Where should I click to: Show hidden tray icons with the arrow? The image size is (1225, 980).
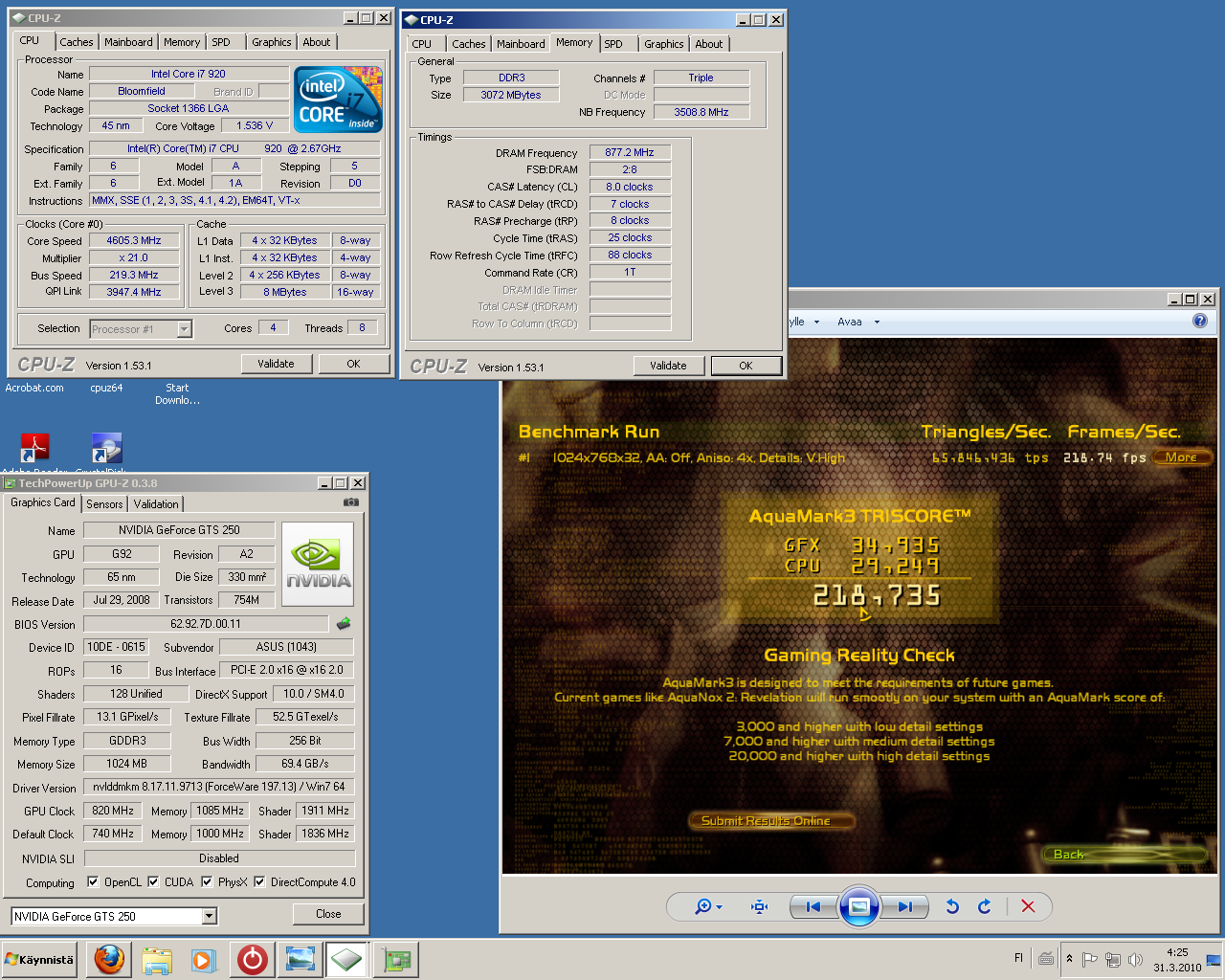(1069, 959)
